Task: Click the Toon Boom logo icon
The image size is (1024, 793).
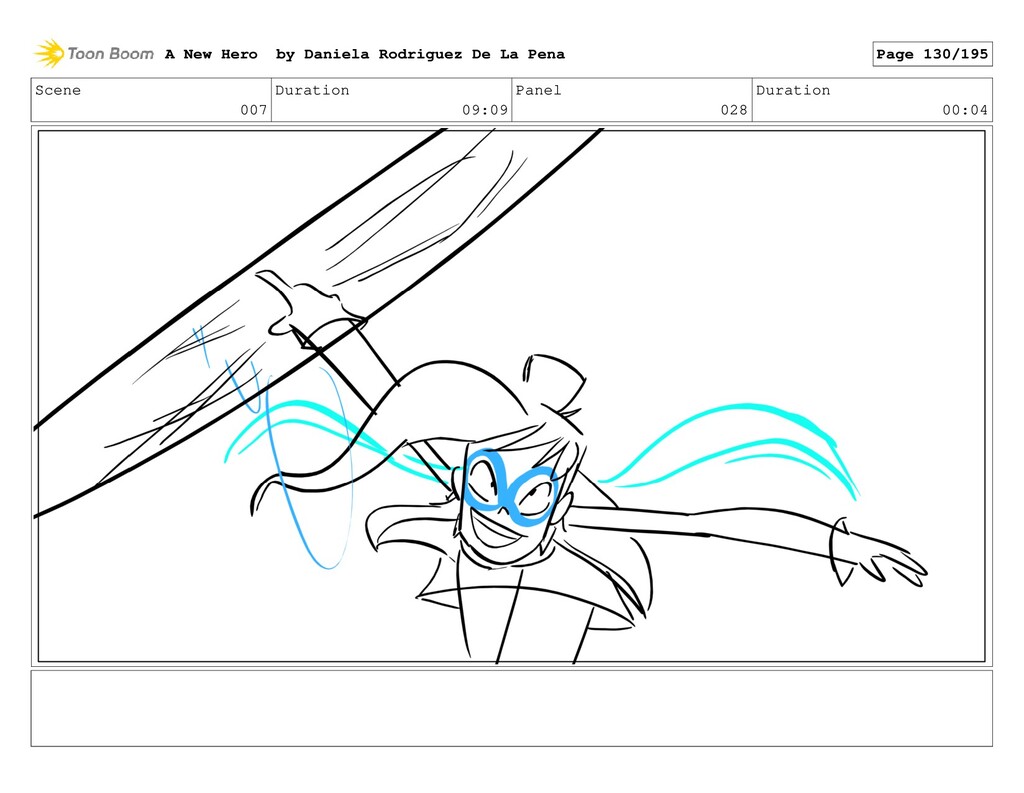Action: 49,54
